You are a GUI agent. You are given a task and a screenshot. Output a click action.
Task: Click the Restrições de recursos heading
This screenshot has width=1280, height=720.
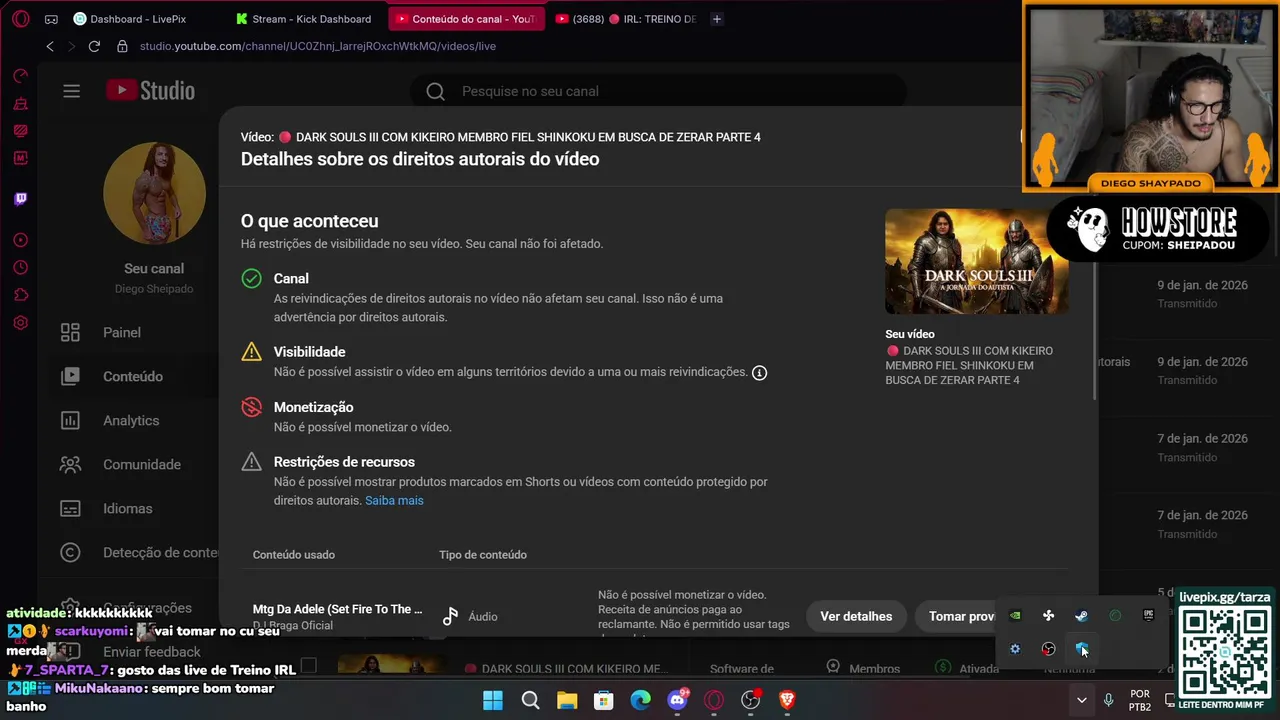pos(344,462)
